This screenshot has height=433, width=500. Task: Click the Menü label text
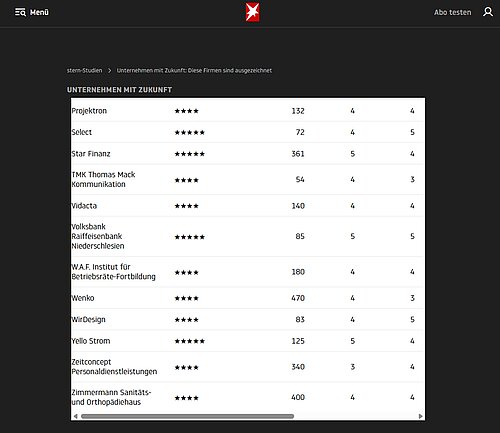pos(39,12)
